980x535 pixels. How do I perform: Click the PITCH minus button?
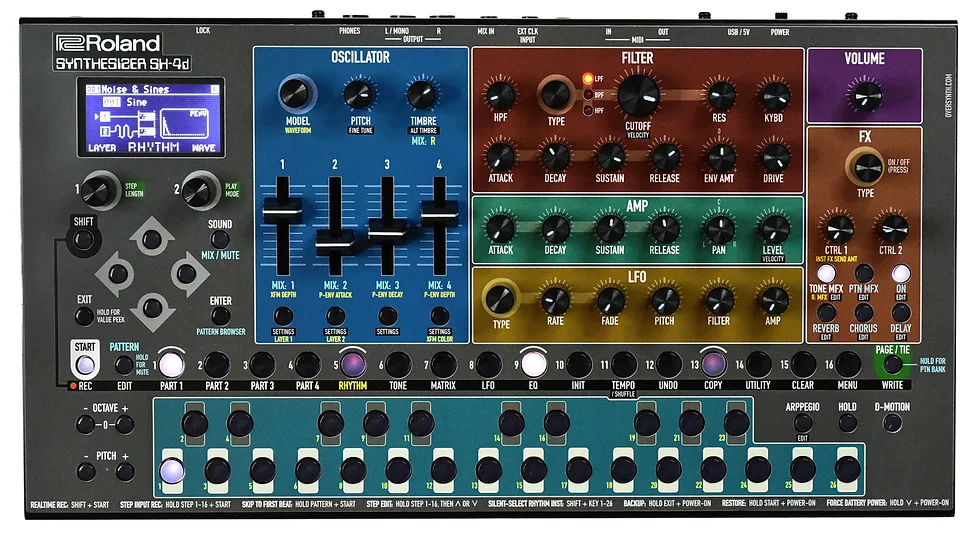pyautogui.click(x=86, y=472)
